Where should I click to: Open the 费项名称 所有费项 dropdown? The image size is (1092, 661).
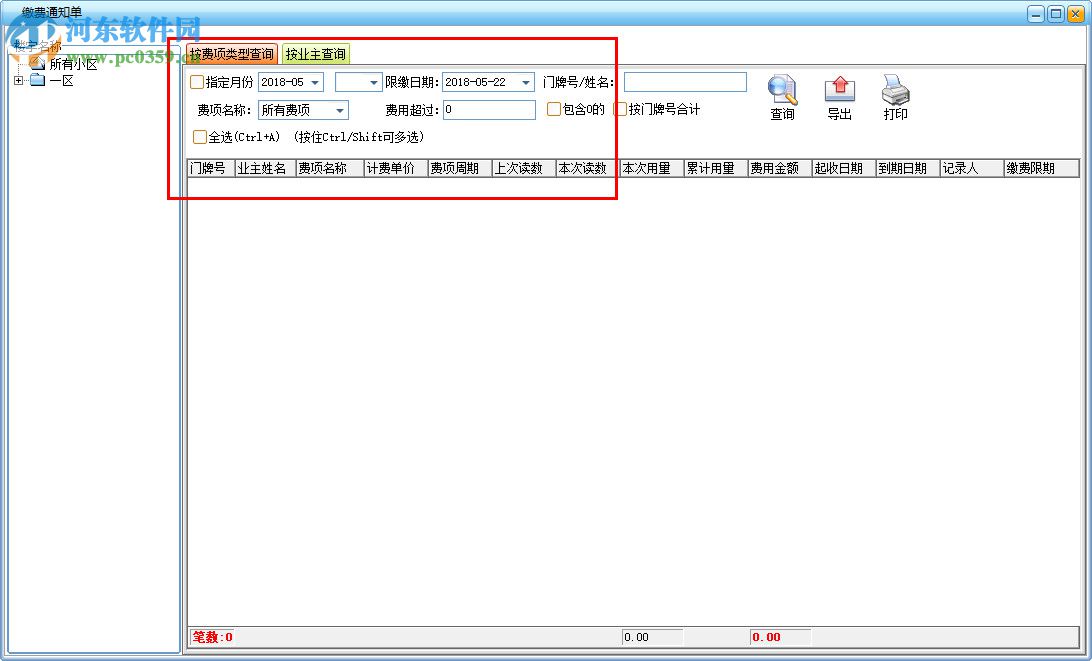[x=339, y=110]
